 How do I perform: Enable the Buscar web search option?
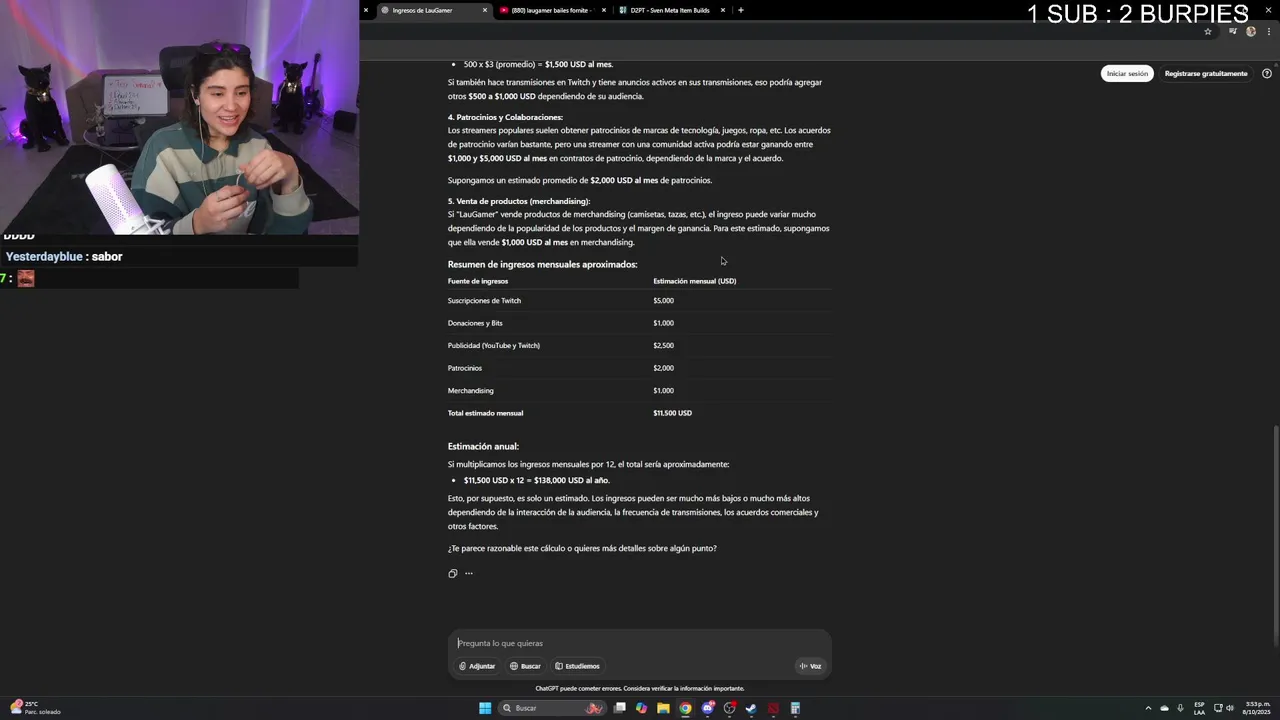525,666
